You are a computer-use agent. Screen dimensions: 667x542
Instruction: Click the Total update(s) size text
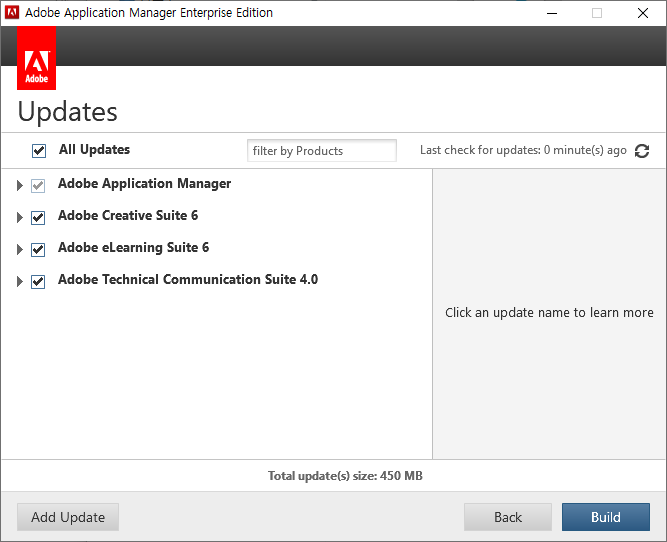click(x=345, y=476)
